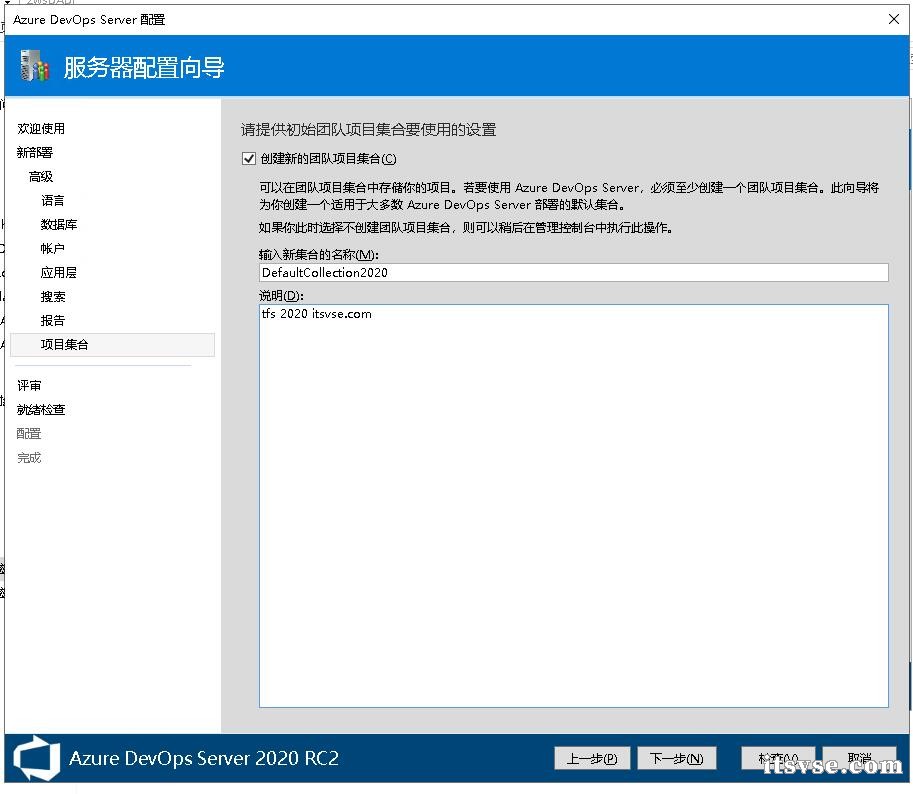913x794 pixels.
Task: Select the 数据库 step
Action: 59,225
